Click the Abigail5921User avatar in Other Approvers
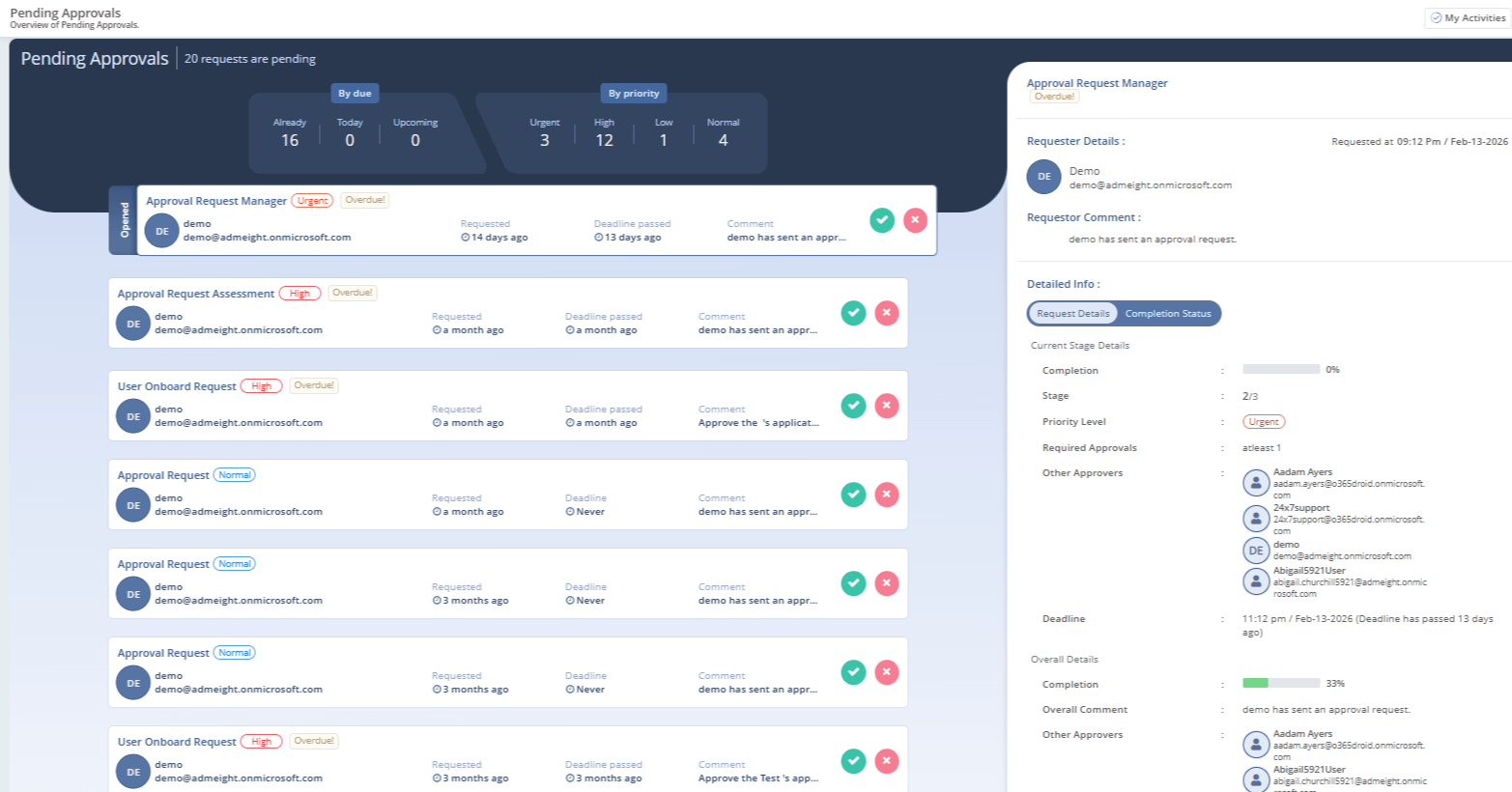1512x792 pixels. click(1256, 581)
